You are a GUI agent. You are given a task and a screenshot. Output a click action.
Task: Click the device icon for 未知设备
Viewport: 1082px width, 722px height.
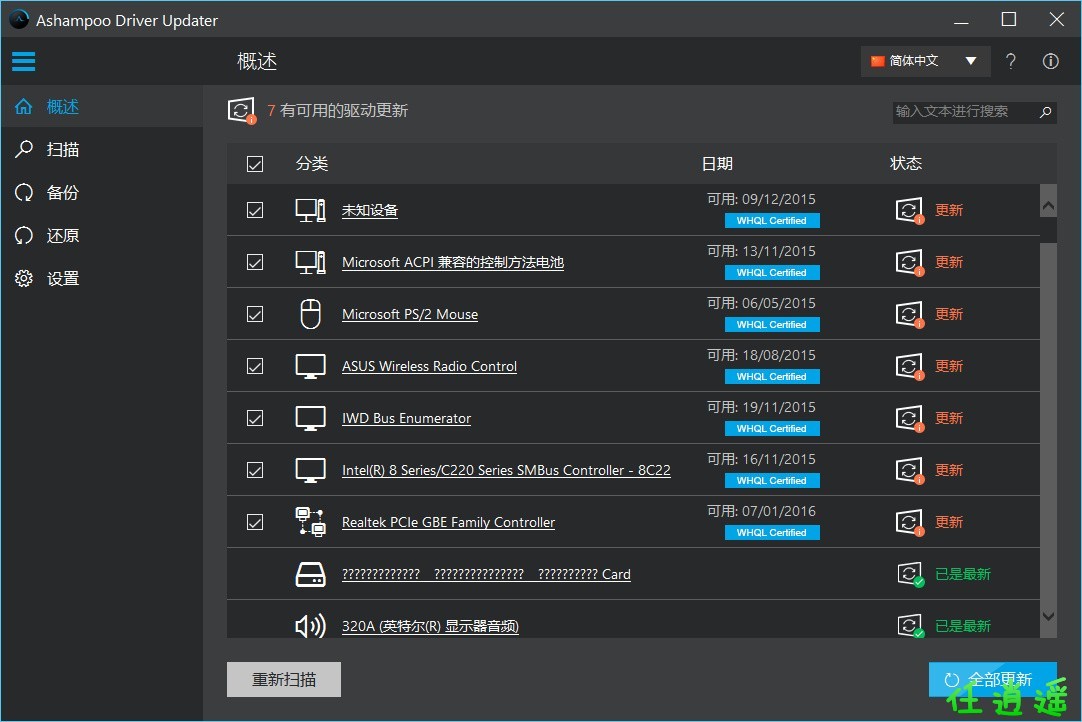[x=311, y=210]
